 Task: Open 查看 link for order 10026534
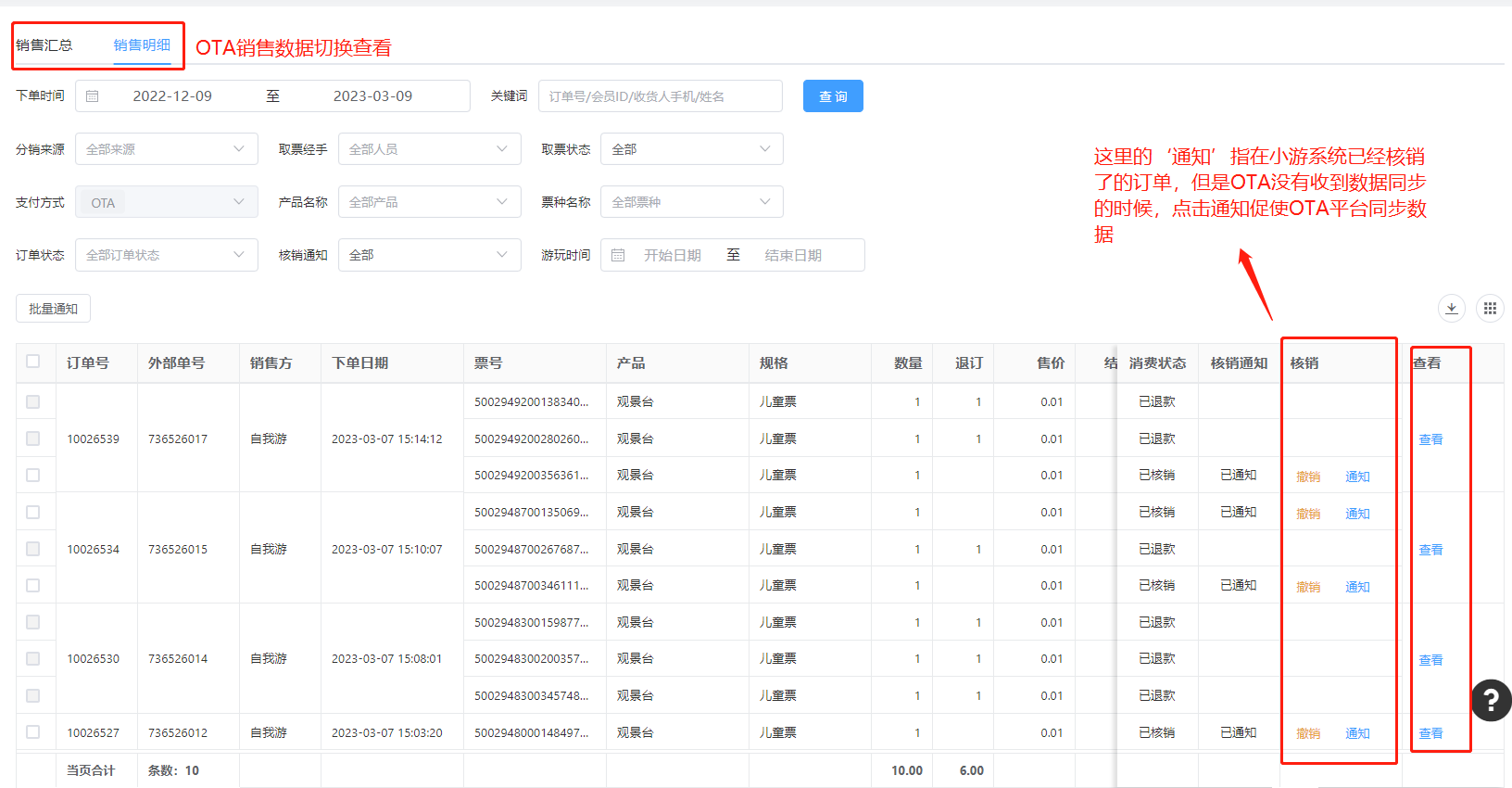tap(1430, 550)
